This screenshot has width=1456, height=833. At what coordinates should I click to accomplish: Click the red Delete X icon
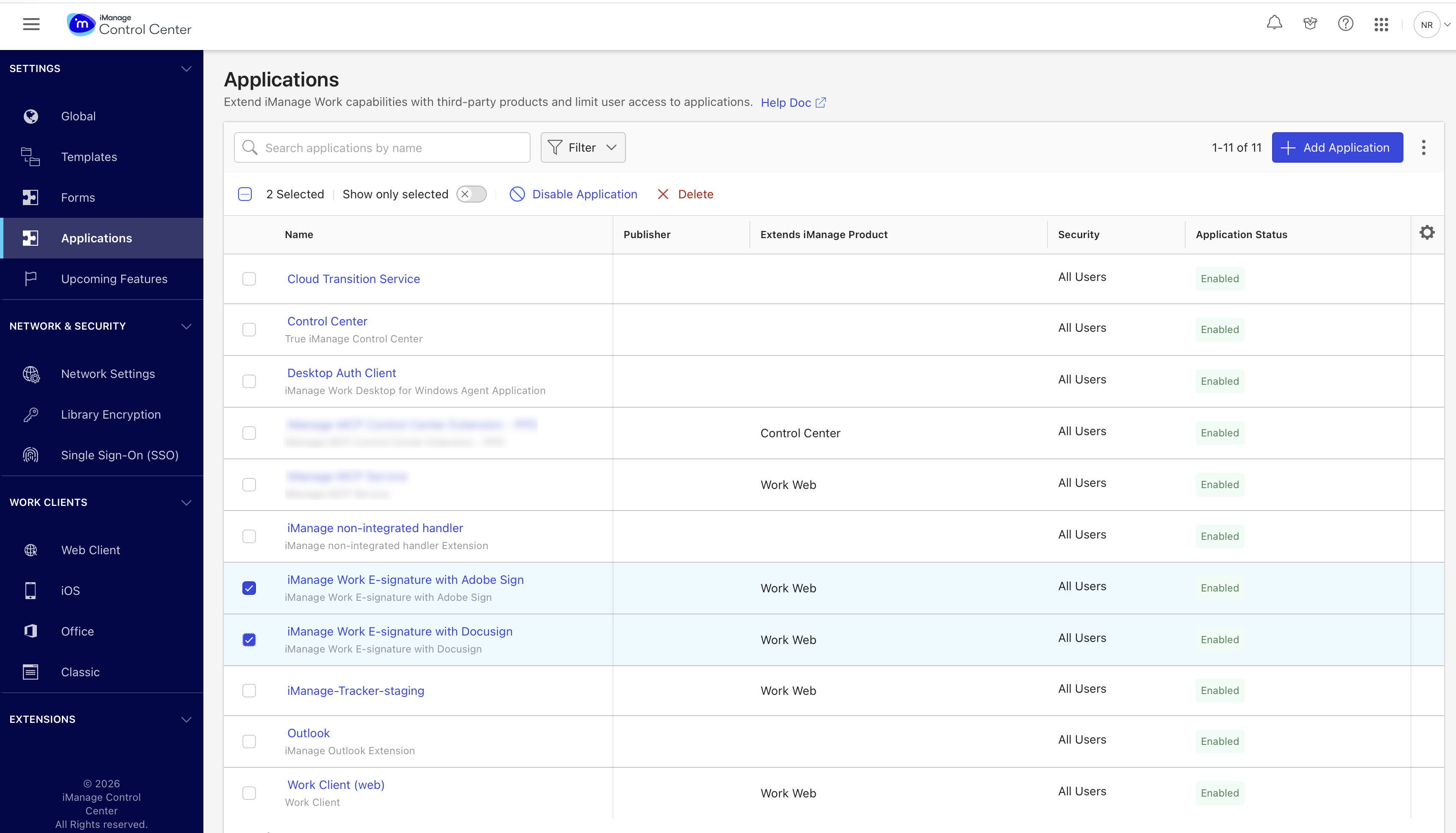coord(663,194)
